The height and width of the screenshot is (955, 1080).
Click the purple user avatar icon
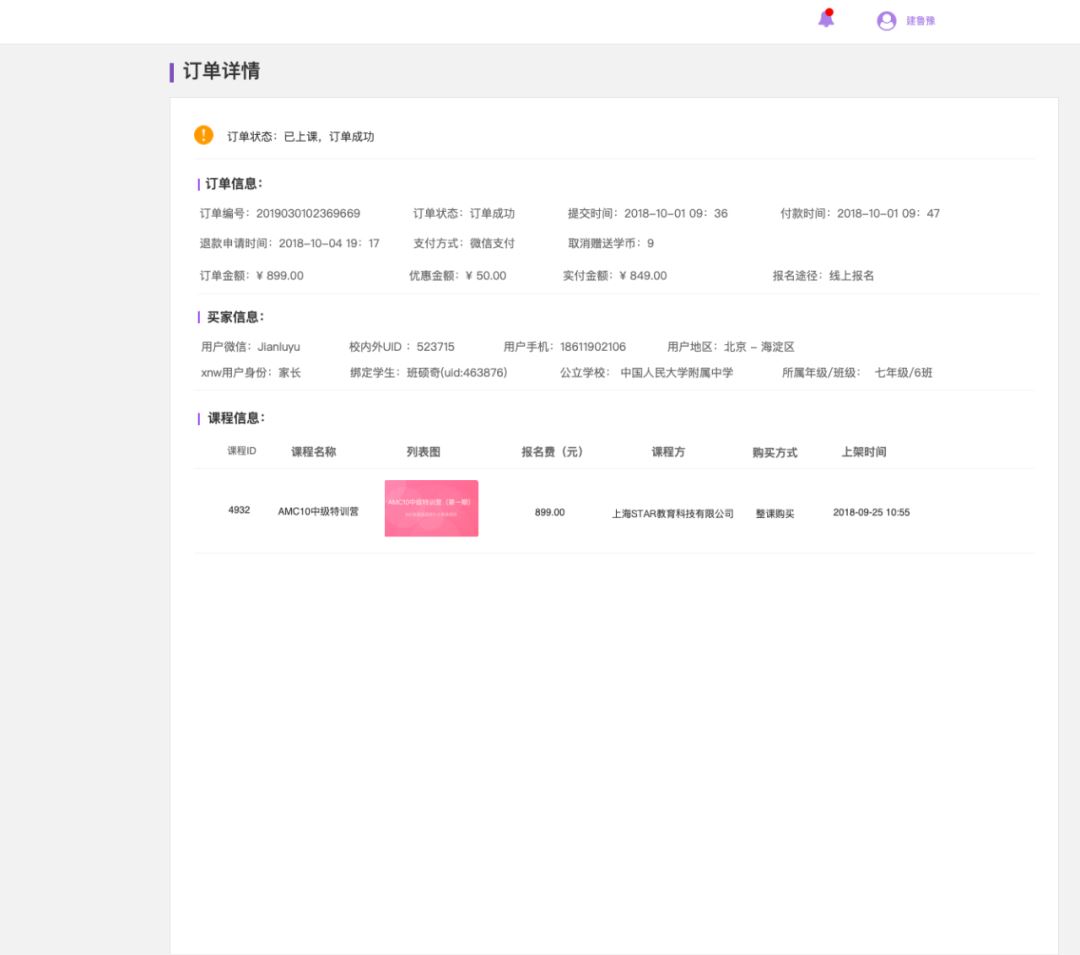tap(886, 21)
